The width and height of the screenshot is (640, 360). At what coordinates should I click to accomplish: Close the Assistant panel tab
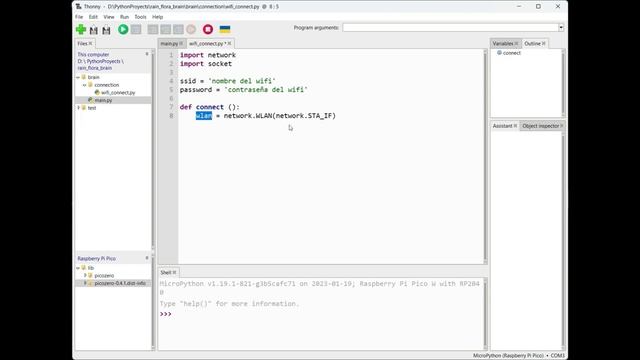(515, 126)
